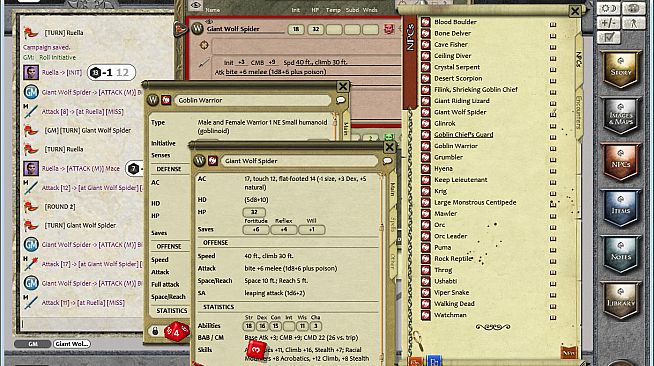Open the Notes sidebar button
The height and width of the screenshot is (366, 654).
621,255
